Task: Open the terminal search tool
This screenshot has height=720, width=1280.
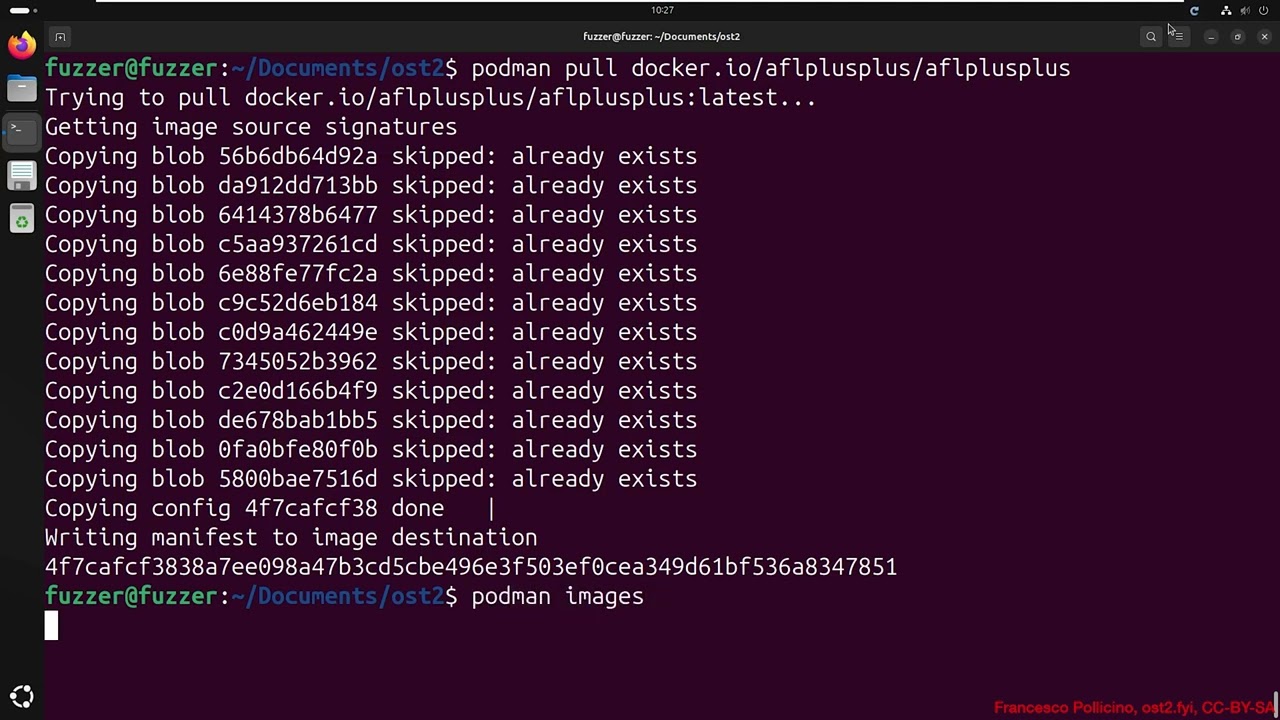Action: pos(1151,37)
